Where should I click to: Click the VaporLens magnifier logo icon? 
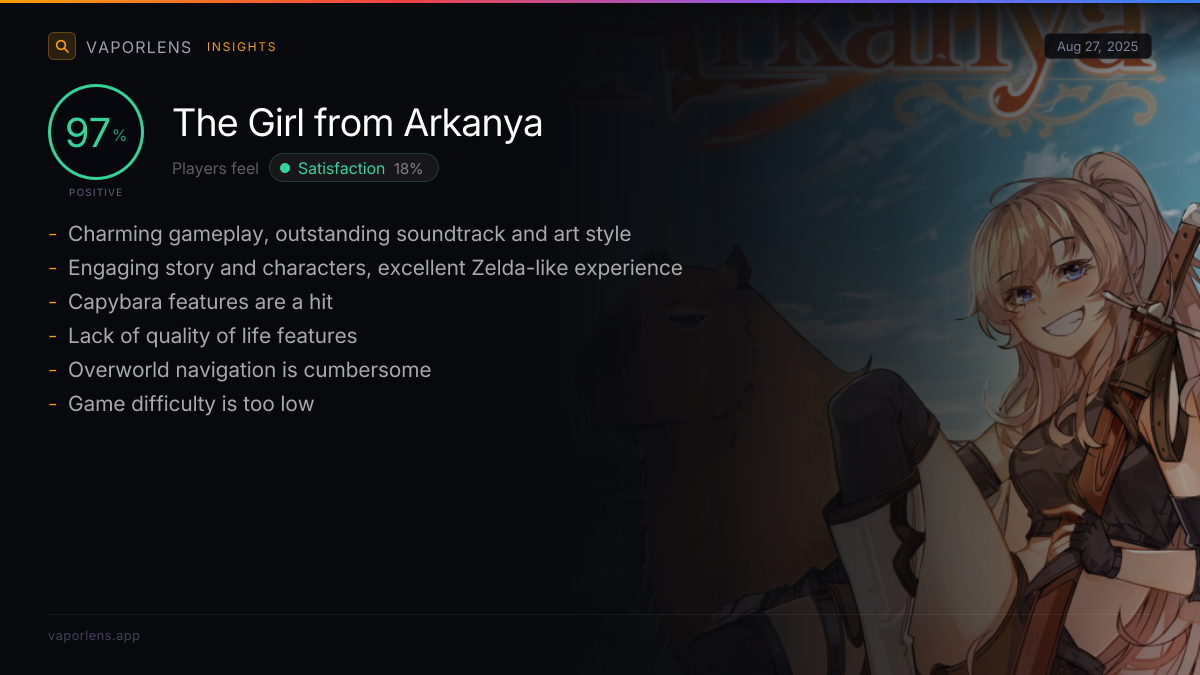pos(62,46)
